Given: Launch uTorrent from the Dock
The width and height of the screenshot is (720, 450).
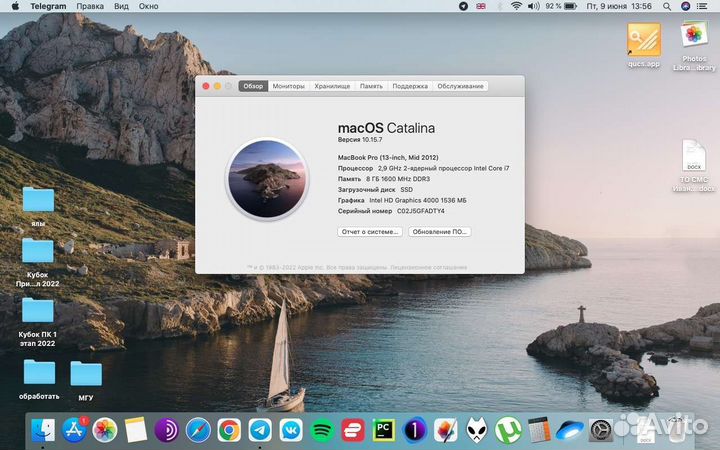Looking at the screenshot, I should point(507,430).
